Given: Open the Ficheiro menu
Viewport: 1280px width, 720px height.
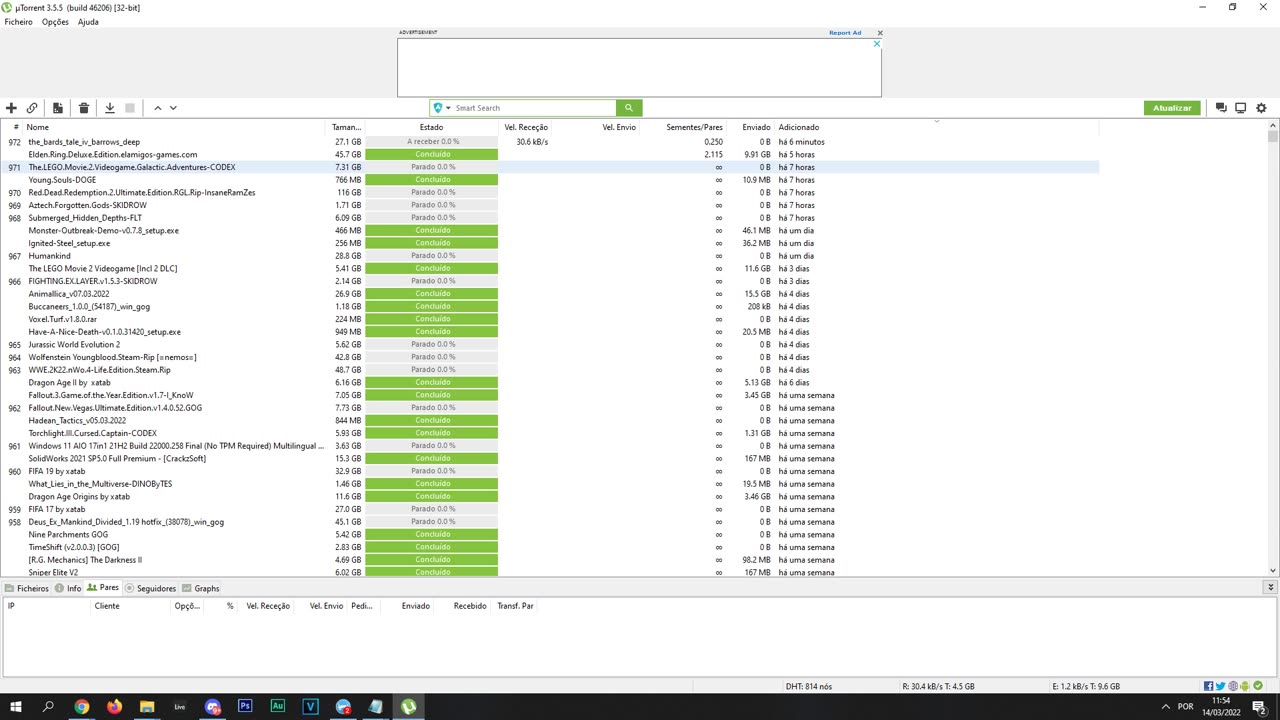Looking at the screenshot, I should point(19,22).
